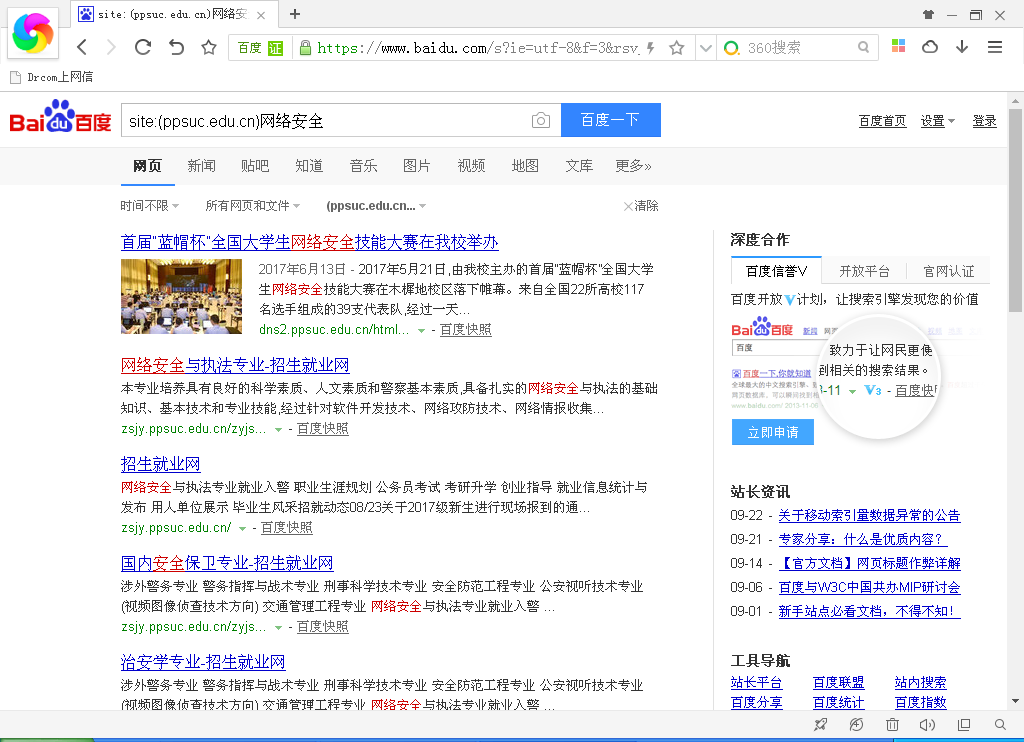Screen dimensions: 1024x742
Task: Reload the page with refresh icon
Action: 143,47
